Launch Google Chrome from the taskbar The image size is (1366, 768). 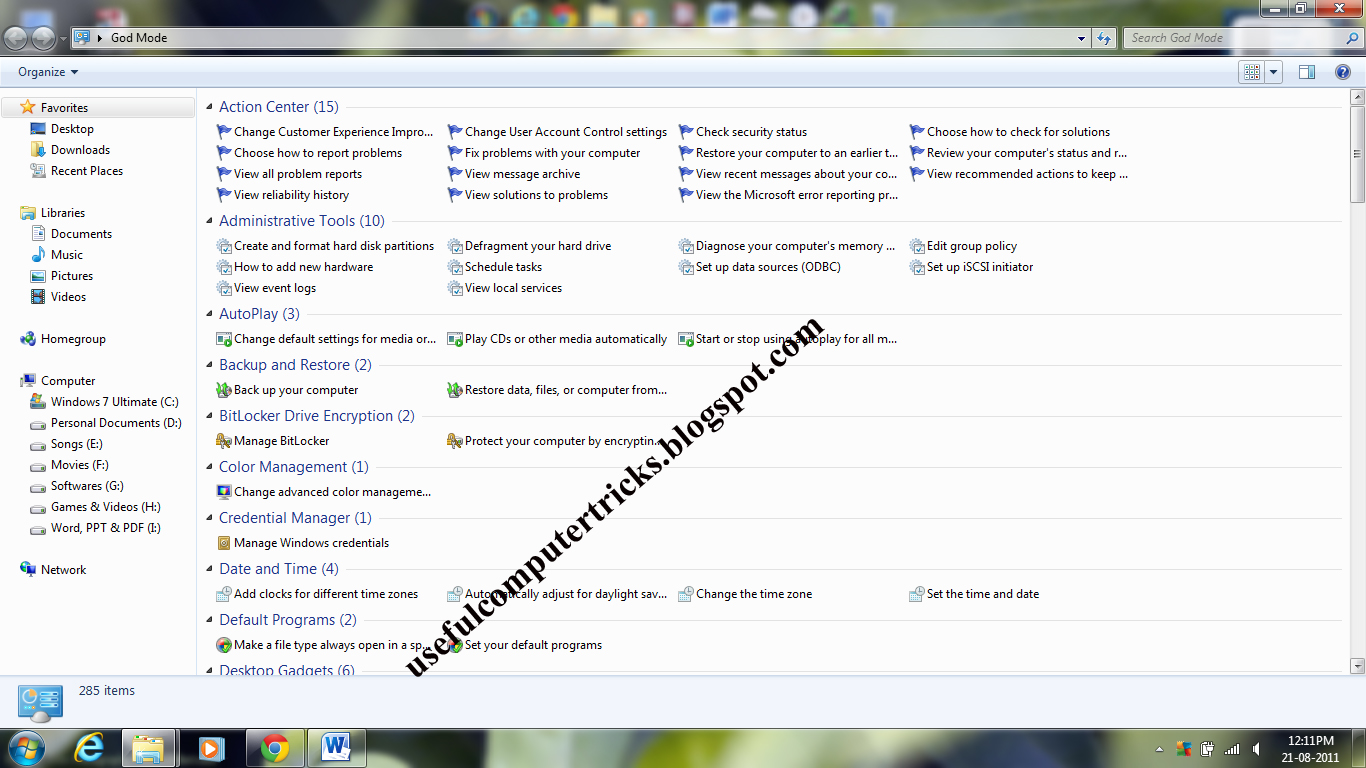tap(274, 747)
